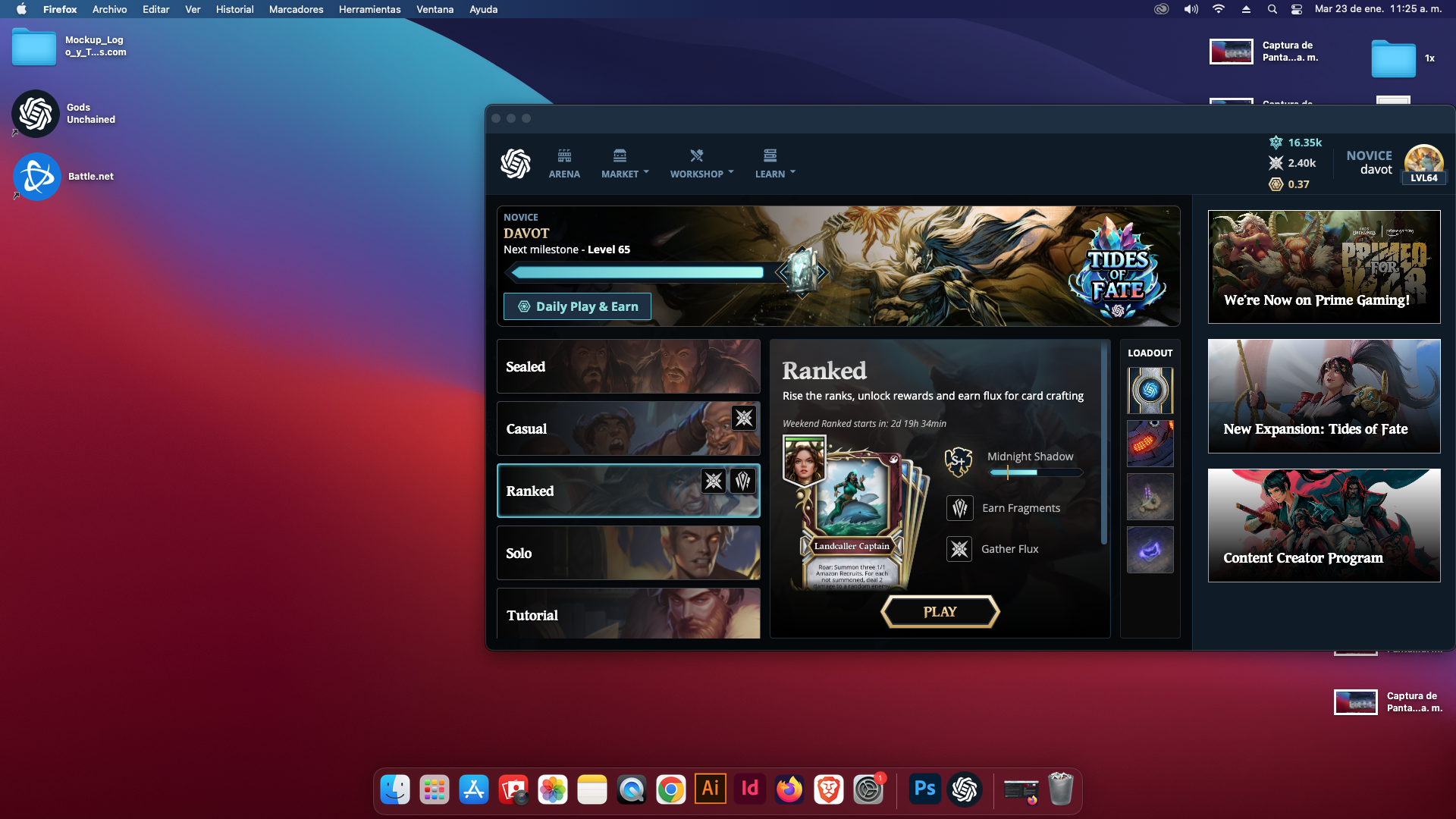Select the Tutorial game mode
This screenshot has width=1456, height=819.
628,613
